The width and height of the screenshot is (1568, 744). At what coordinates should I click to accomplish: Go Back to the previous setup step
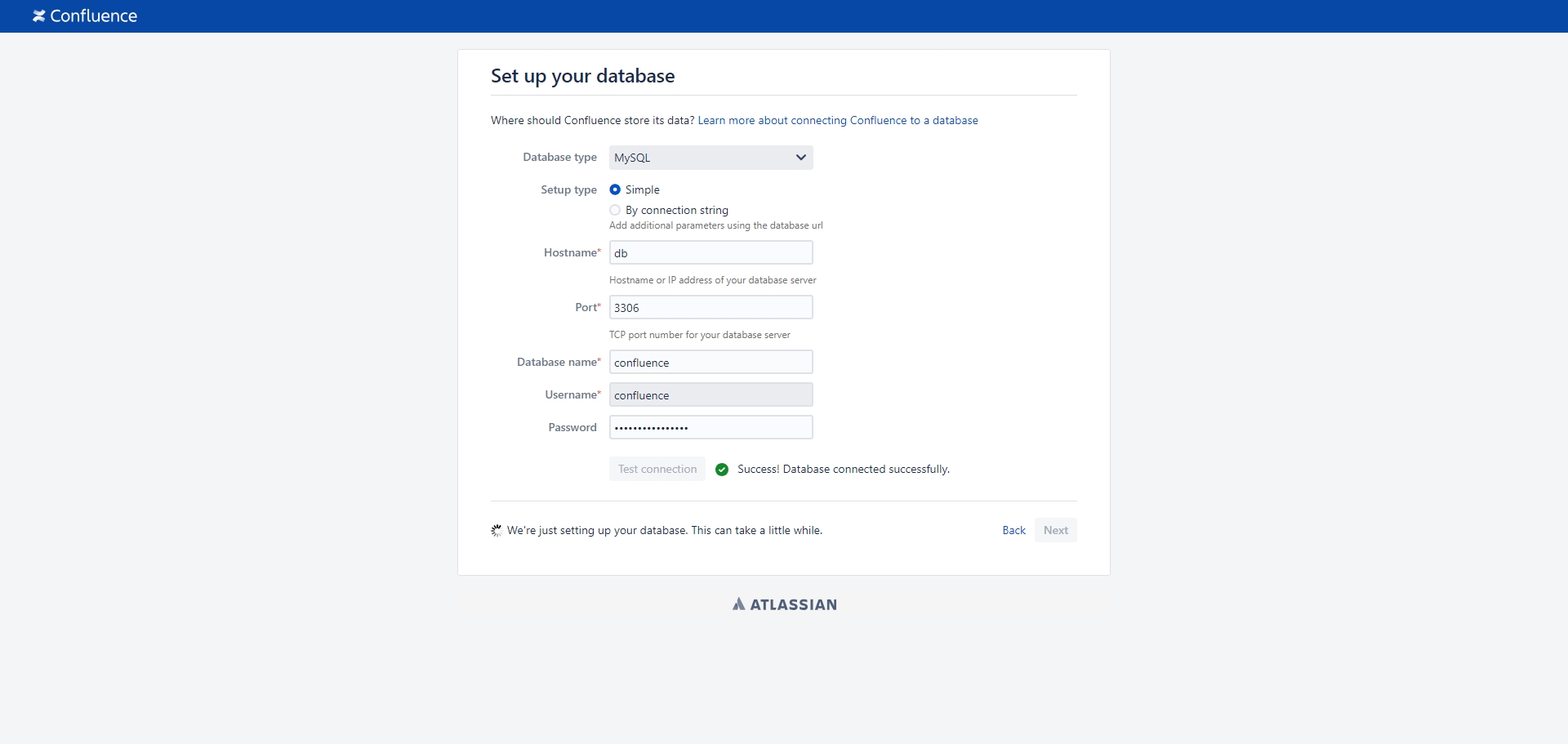(x=1013, y=531)
